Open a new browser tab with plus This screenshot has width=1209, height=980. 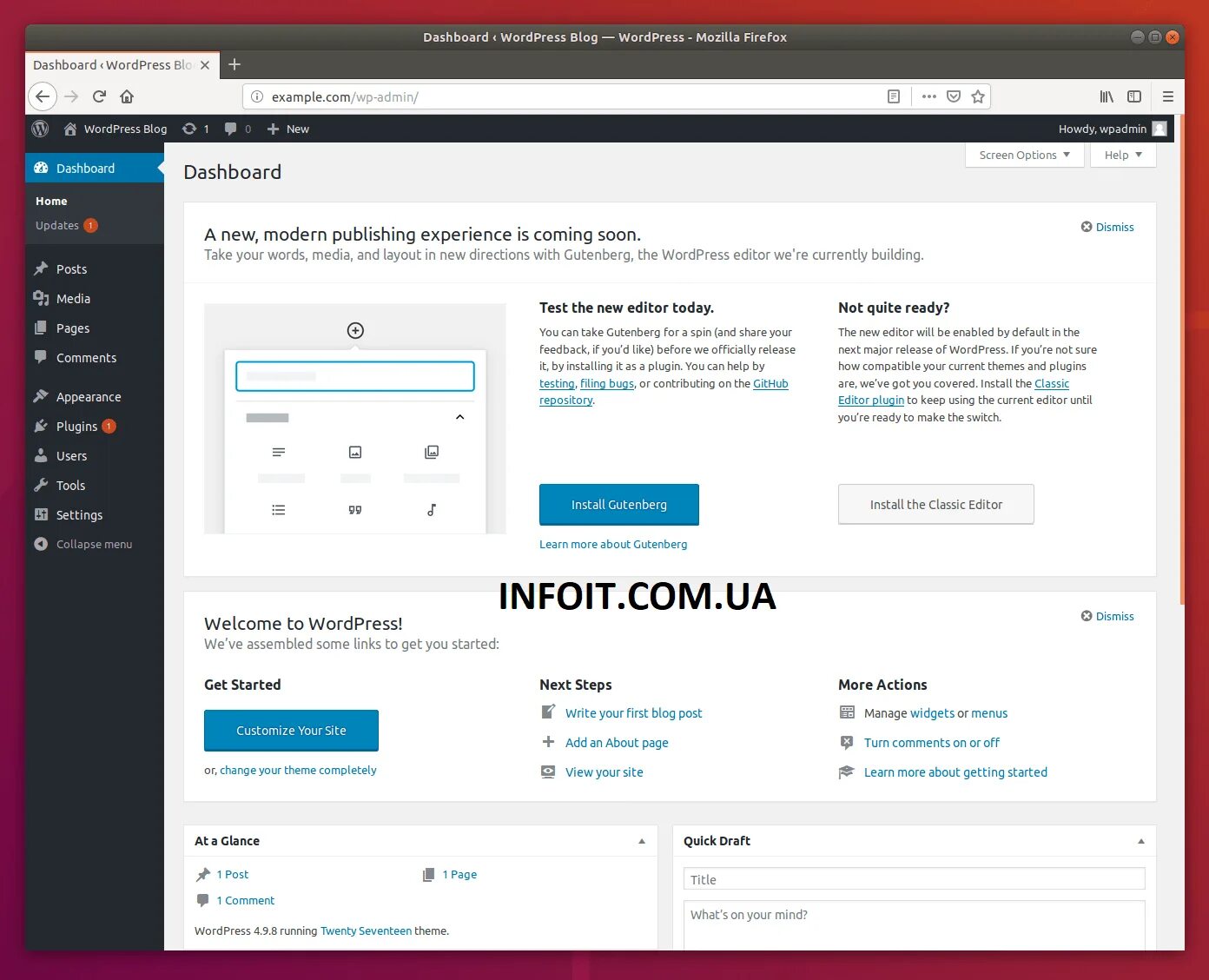[234, 64]
